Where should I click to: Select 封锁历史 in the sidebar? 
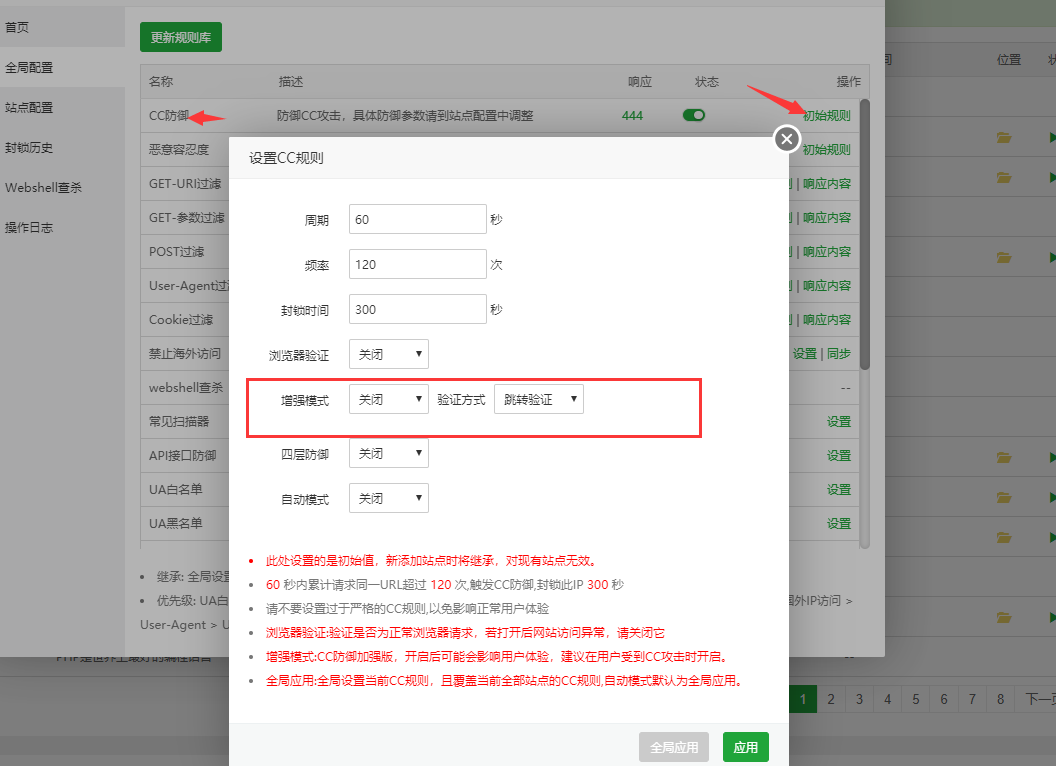[x=29, y=147]
